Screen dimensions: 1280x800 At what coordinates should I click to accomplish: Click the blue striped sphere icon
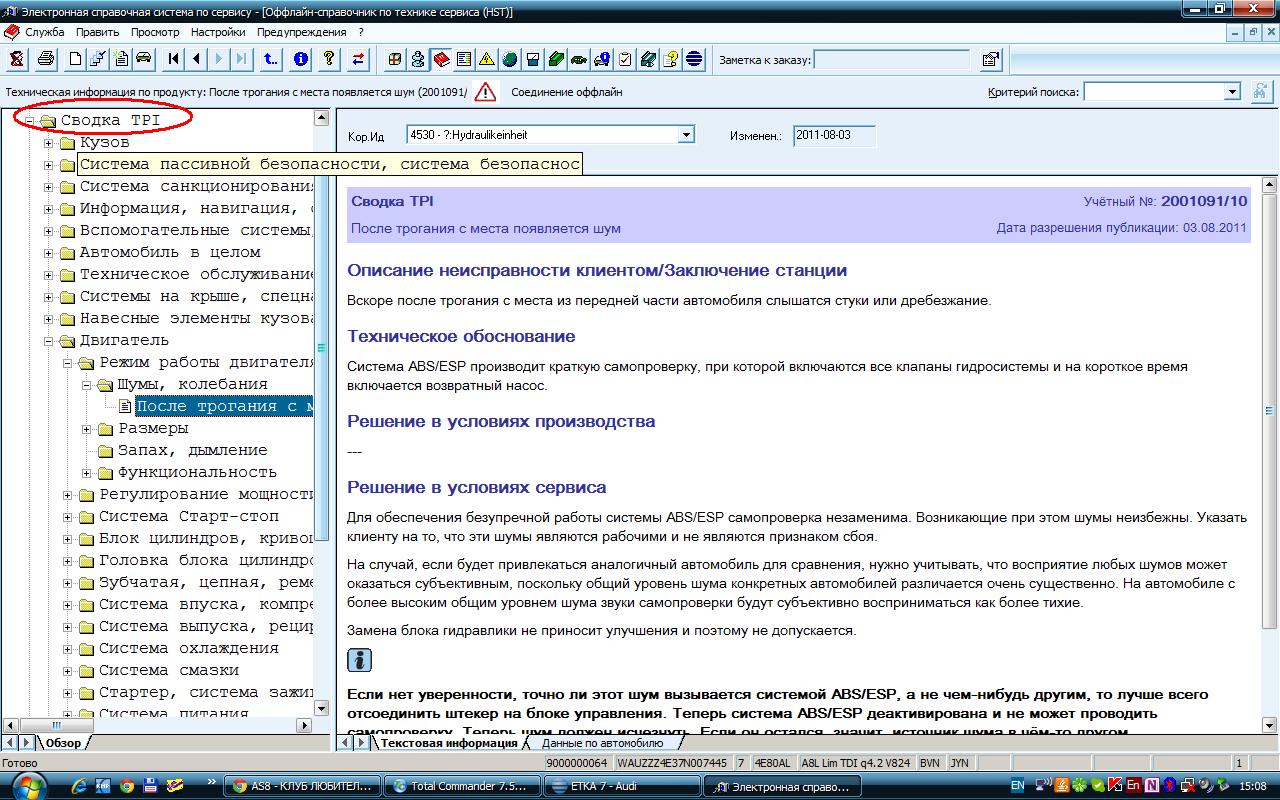click(x=694, y=59)
